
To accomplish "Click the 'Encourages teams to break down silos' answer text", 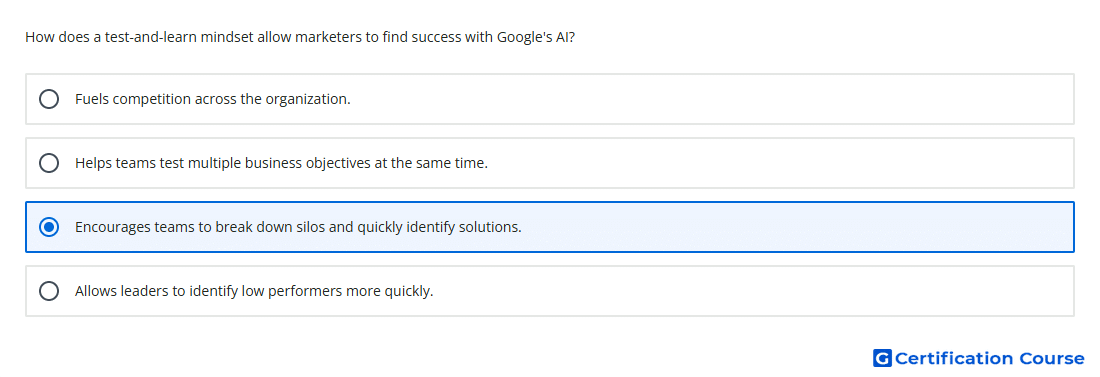I will point(298,227).
